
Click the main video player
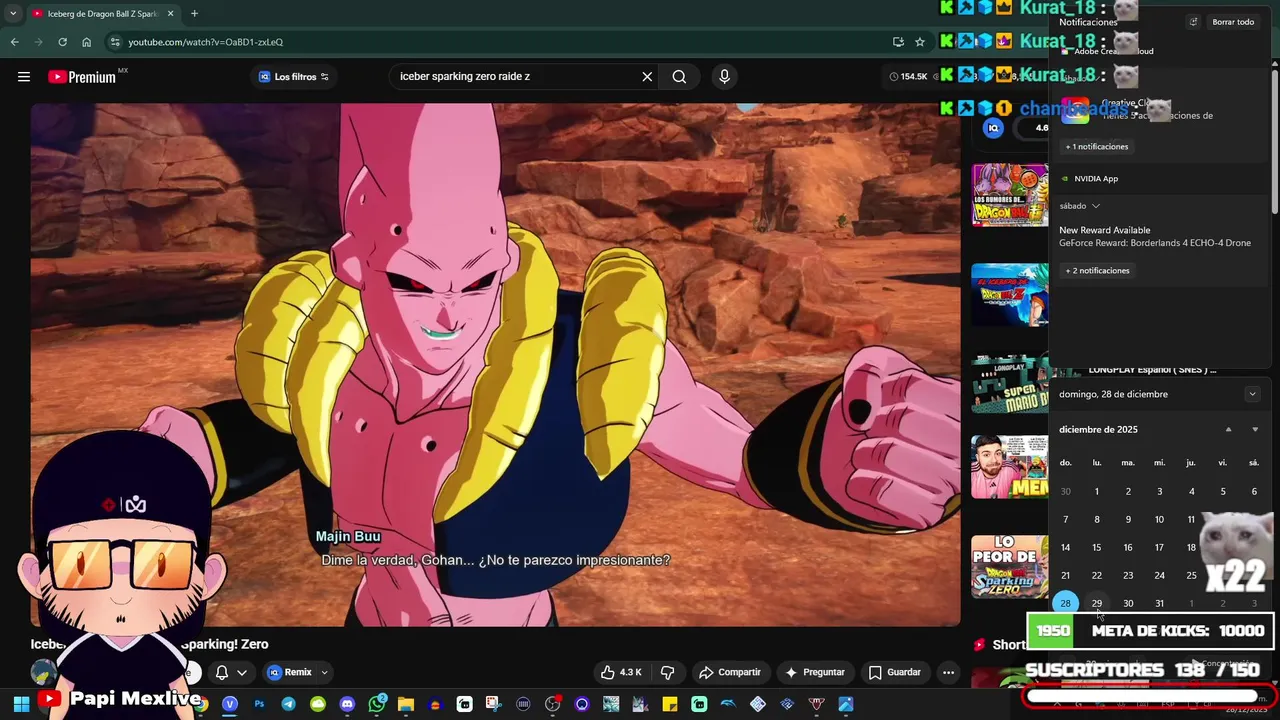pos(495,365)
